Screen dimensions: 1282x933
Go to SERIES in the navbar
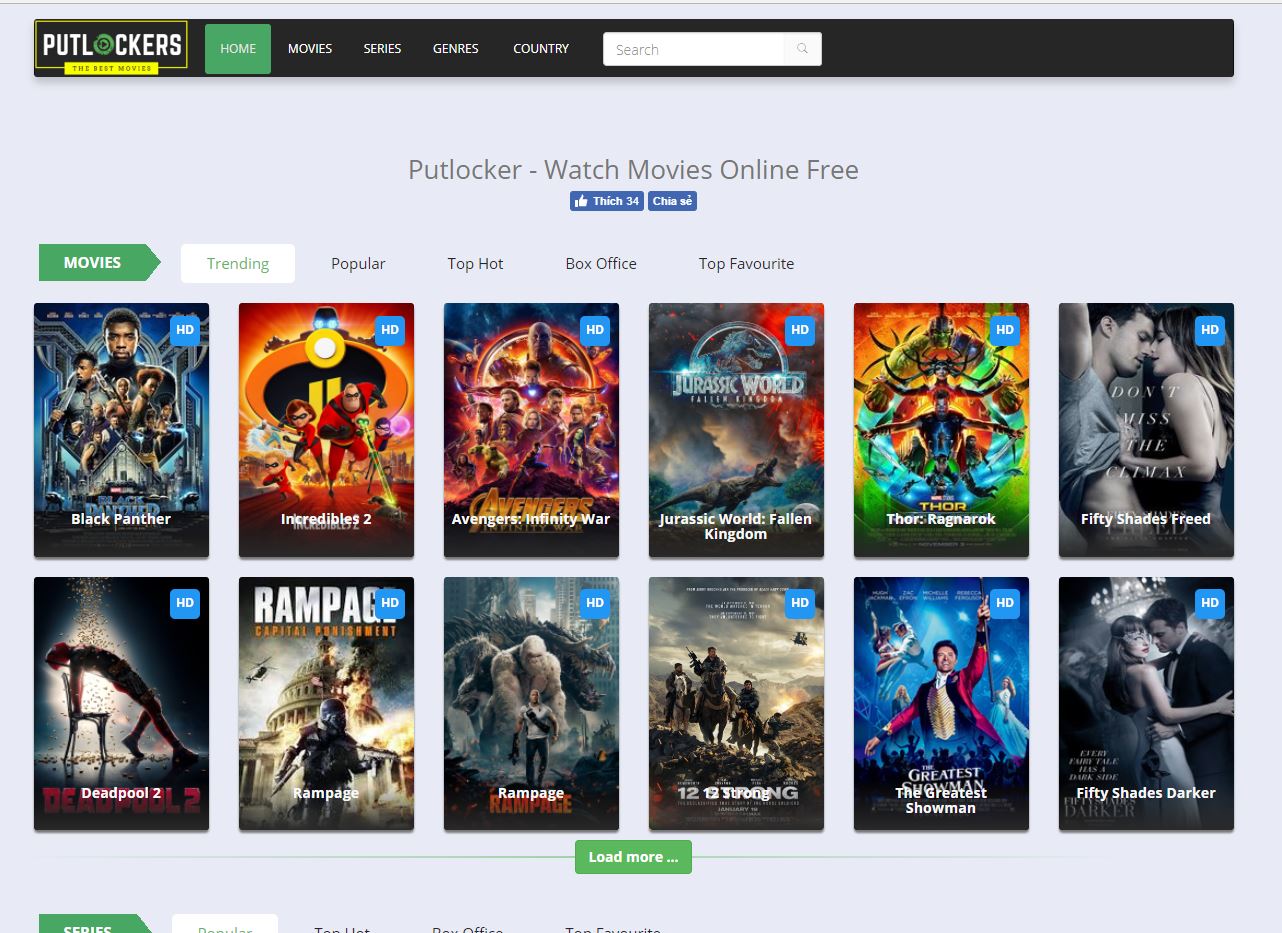tap(382, 49)
